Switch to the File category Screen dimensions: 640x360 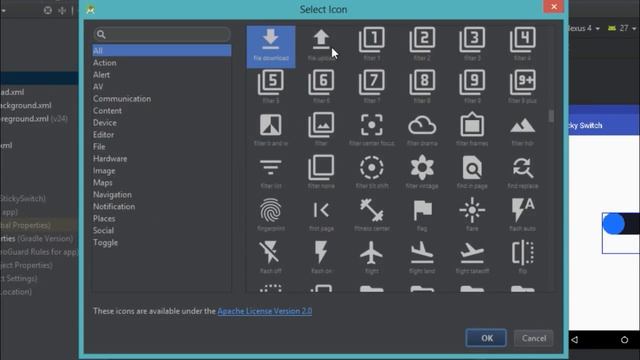pos(99,147)
